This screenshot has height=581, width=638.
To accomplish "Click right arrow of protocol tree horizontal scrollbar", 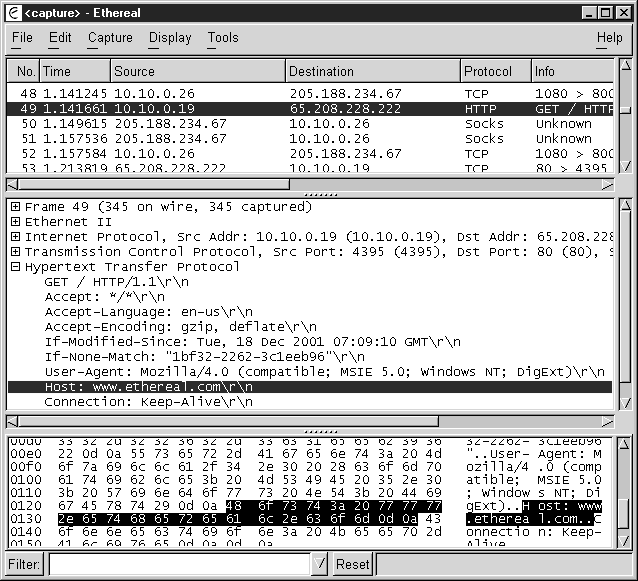I will pos(607,422).
